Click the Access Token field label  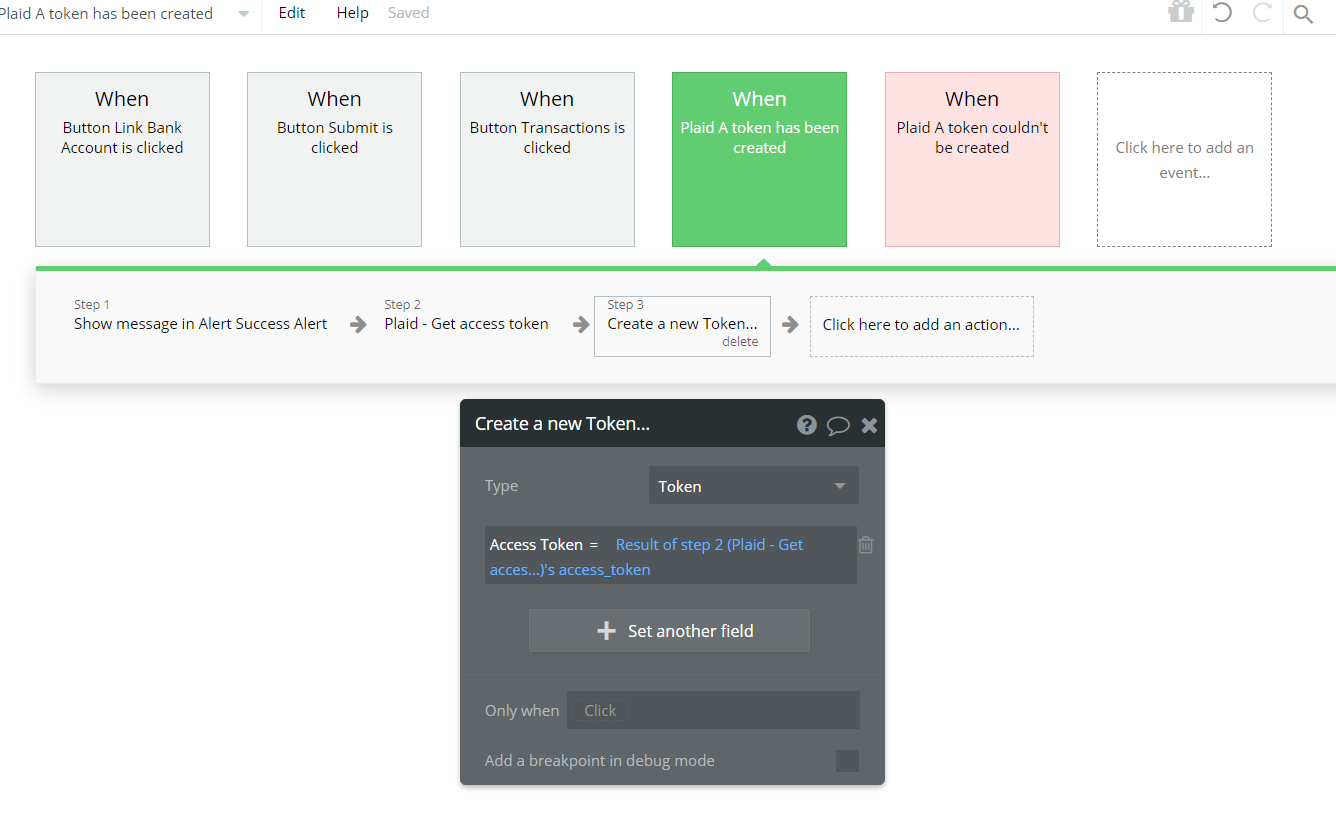click(x=536, y=545)
